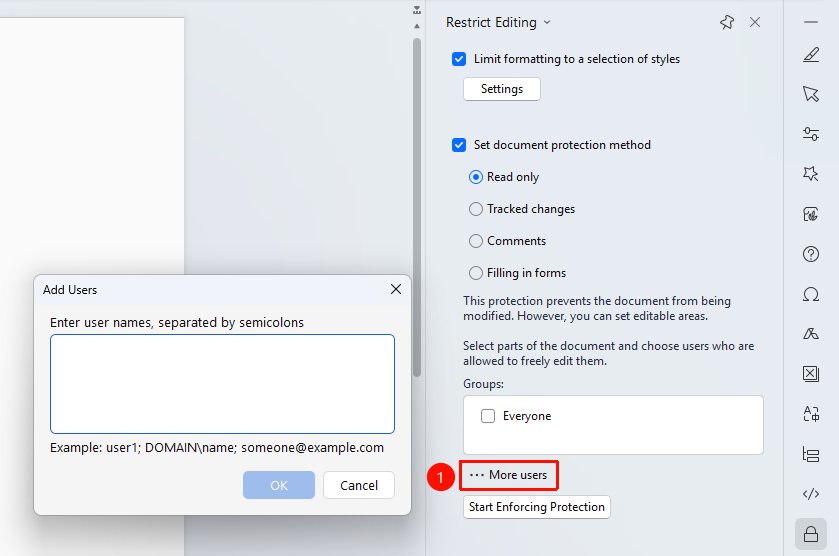Viewport: 839px width, 556px height.
Task: Select the Comments radio option
Action: 475,241
